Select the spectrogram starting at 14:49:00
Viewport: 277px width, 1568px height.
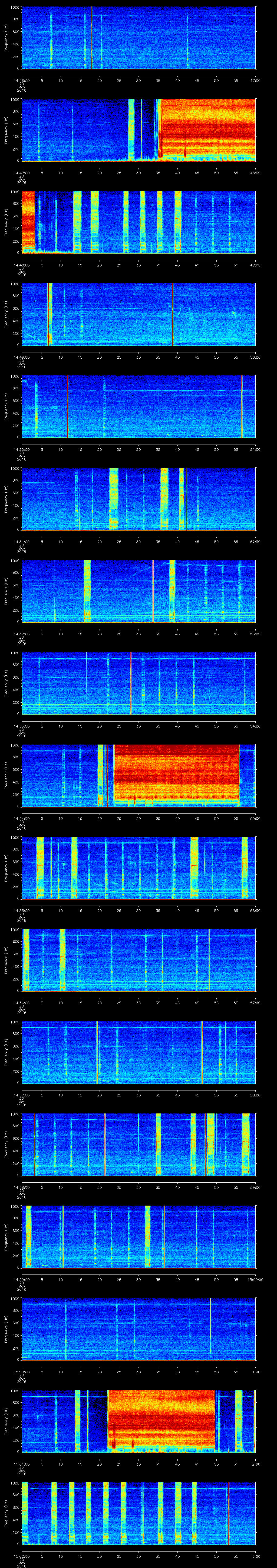tap(138, 315)
